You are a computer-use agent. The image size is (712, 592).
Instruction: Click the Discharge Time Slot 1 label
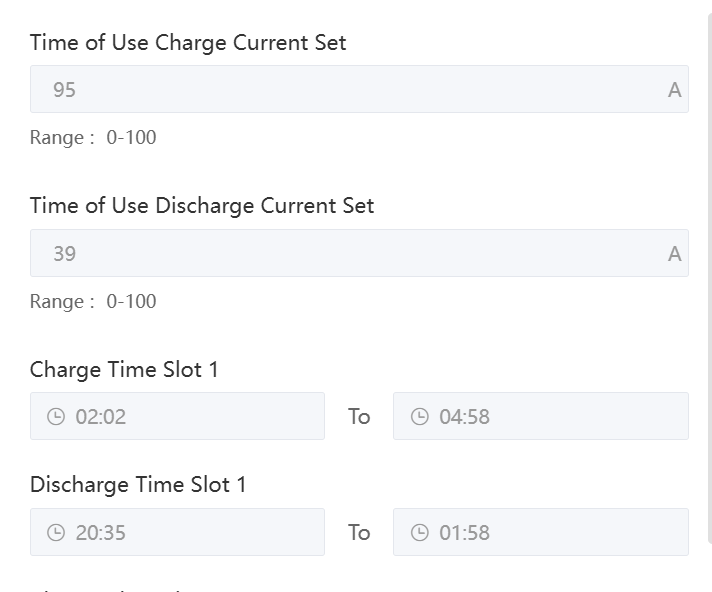tap(138, 485)
